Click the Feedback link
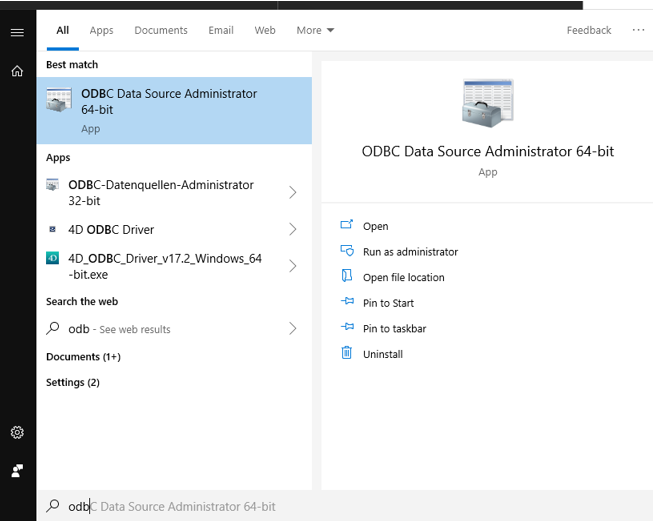Screen dimensions: 653x521 point(588,30)
